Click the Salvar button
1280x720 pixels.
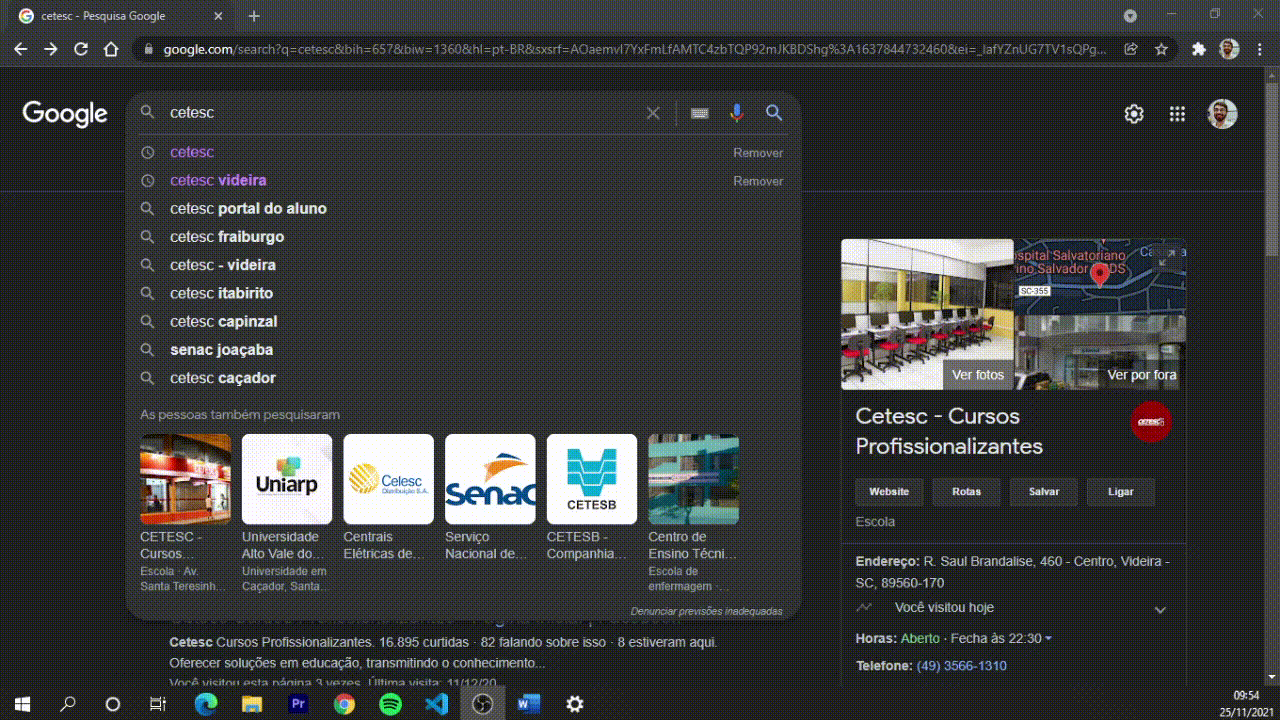(1043, 492)
